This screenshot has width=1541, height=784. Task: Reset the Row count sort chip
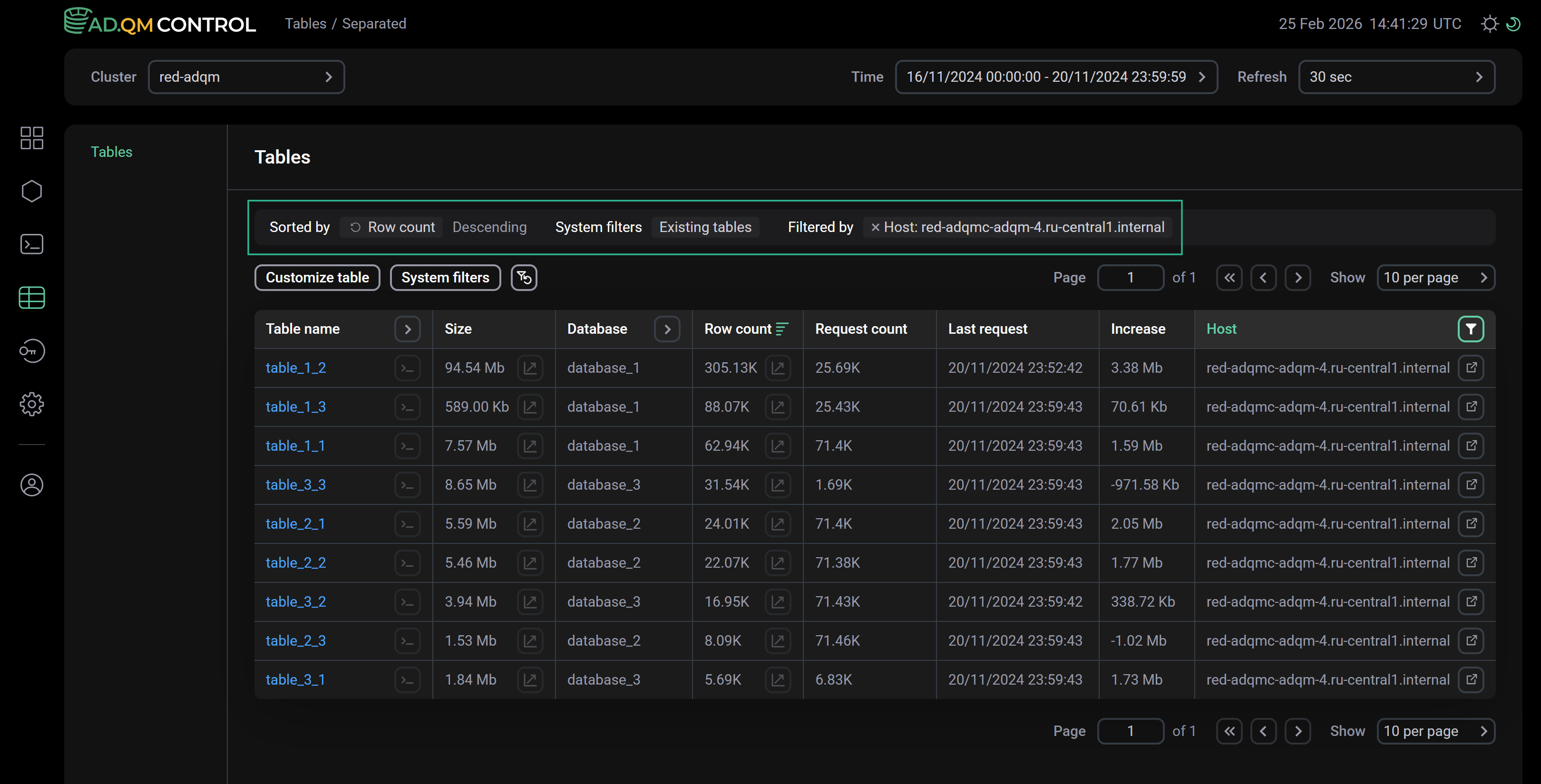point(355,227)
